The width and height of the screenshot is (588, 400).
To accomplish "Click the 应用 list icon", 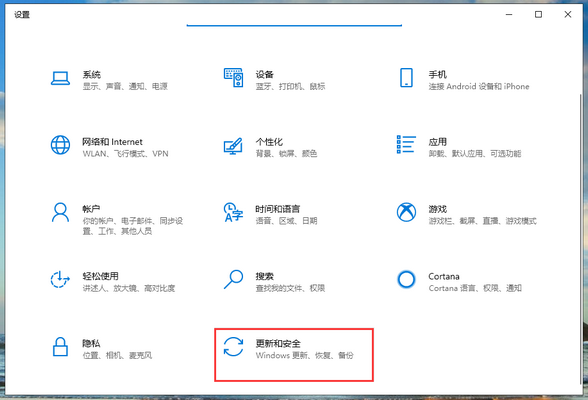I will point(406,145).
